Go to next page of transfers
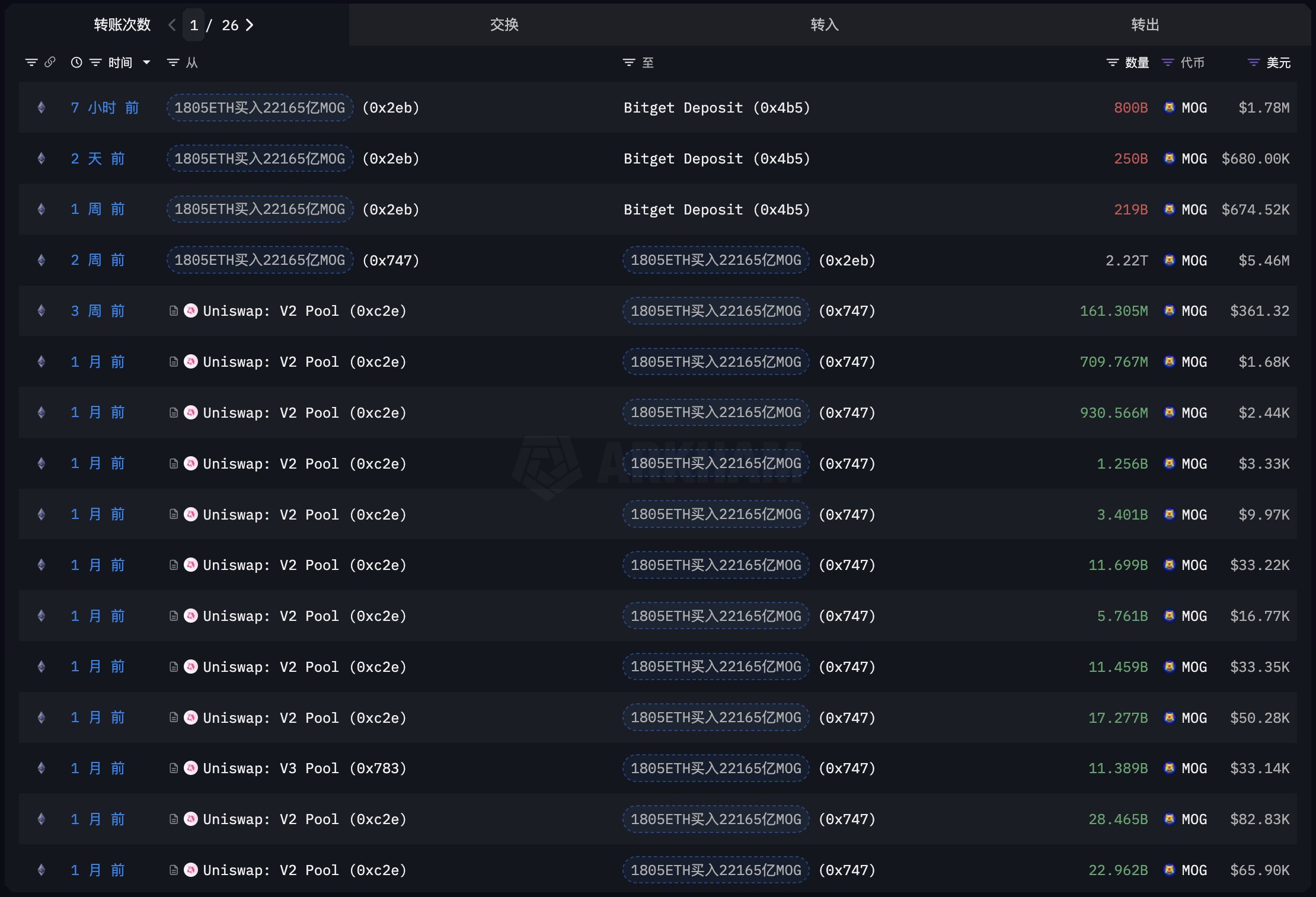Viewport: 1316px width, 897px height. point(250,25)
